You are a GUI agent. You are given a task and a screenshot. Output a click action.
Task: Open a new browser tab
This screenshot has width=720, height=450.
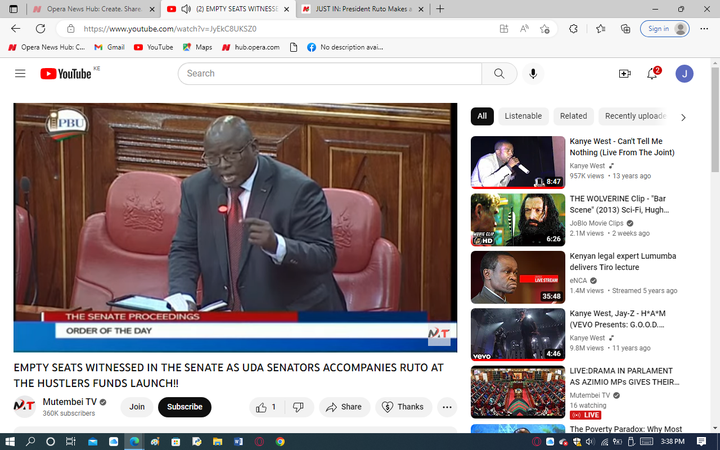point(440,9)
